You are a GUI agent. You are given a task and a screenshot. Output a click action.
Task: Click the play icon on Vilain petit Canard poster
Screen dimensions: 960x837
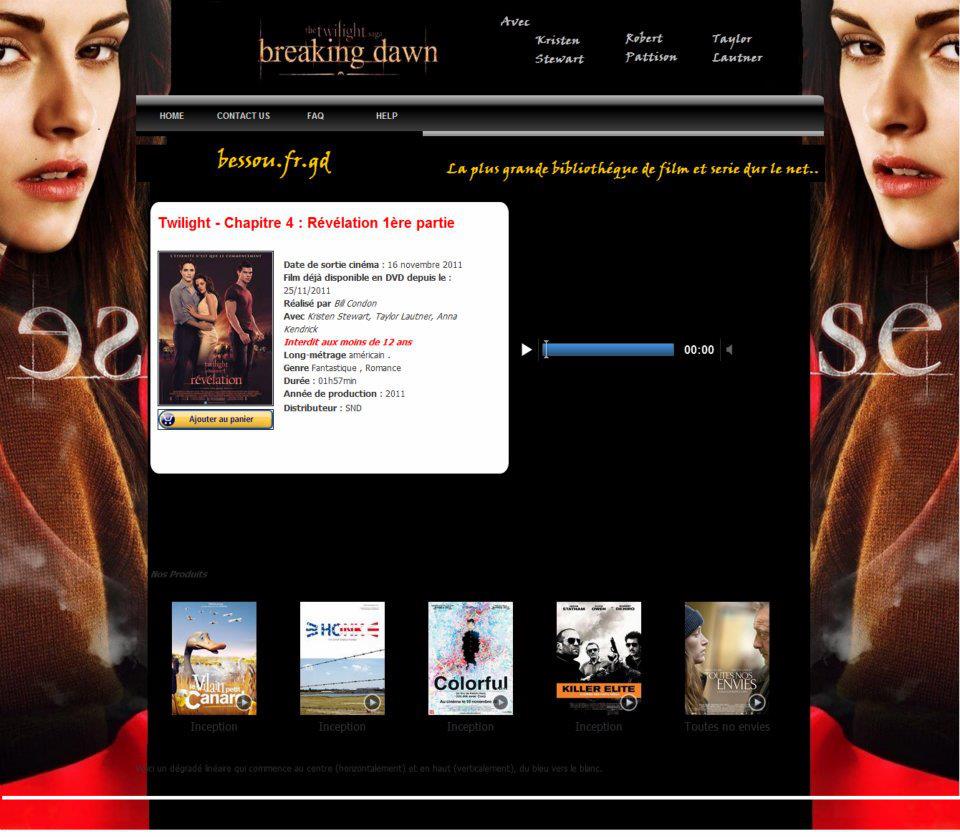click(x=243, y=702)
